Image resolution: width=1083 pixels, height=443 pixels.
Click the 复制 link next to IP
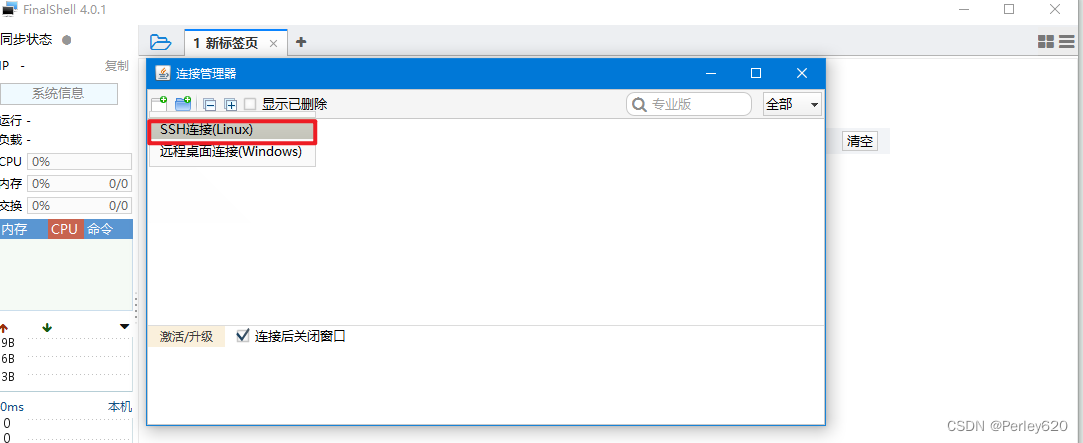pyautogui.click(x=116, y=66)
